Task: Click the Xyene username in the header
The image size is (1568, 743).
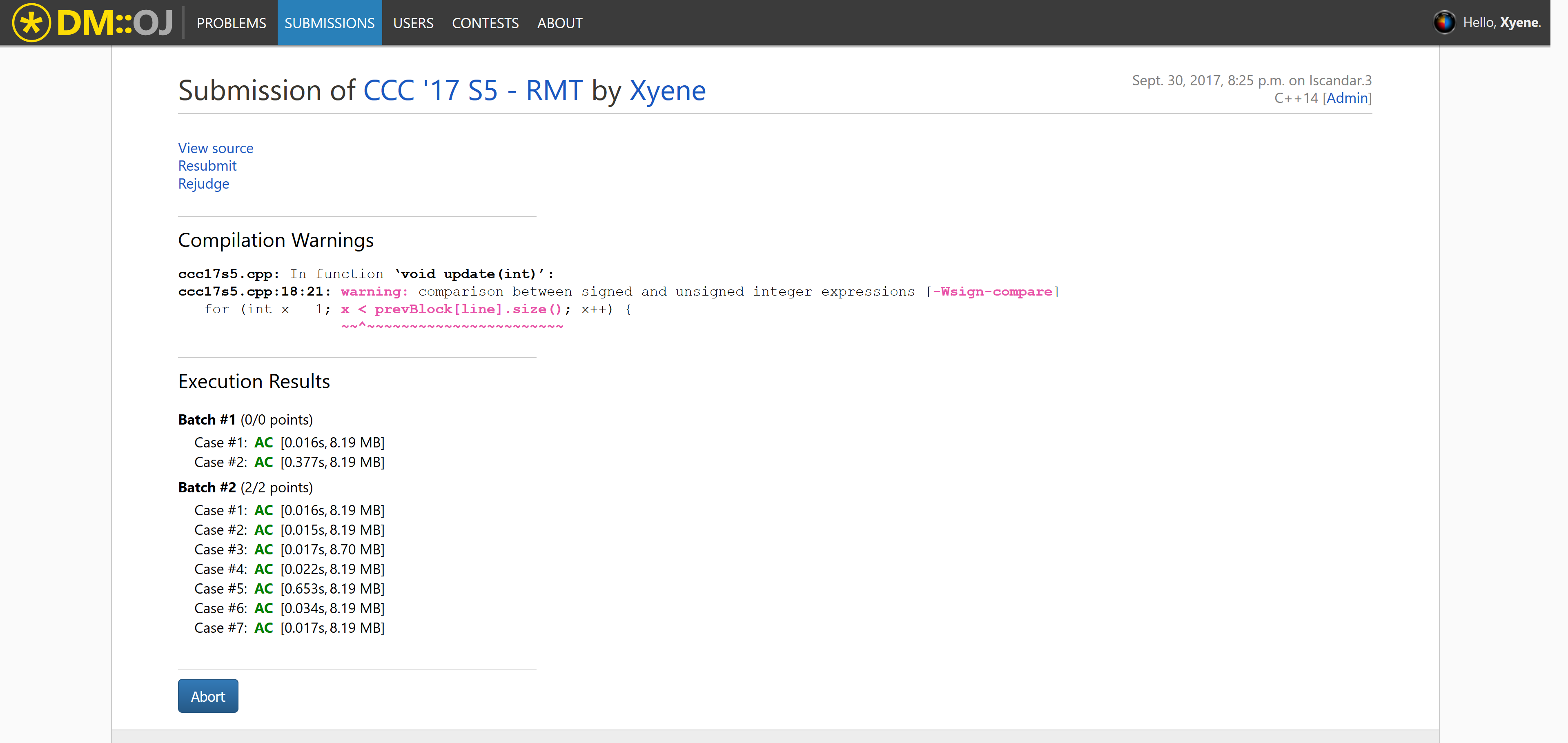Action: point(1519,22)
